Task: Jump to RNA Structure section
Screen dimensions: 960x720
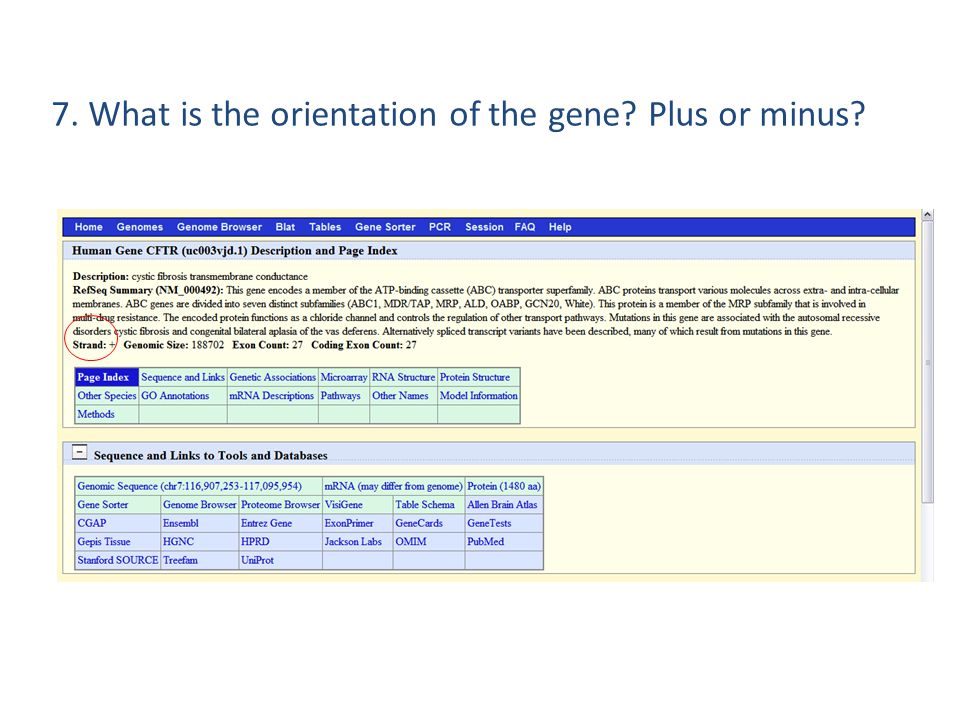Action: (403, 377)
